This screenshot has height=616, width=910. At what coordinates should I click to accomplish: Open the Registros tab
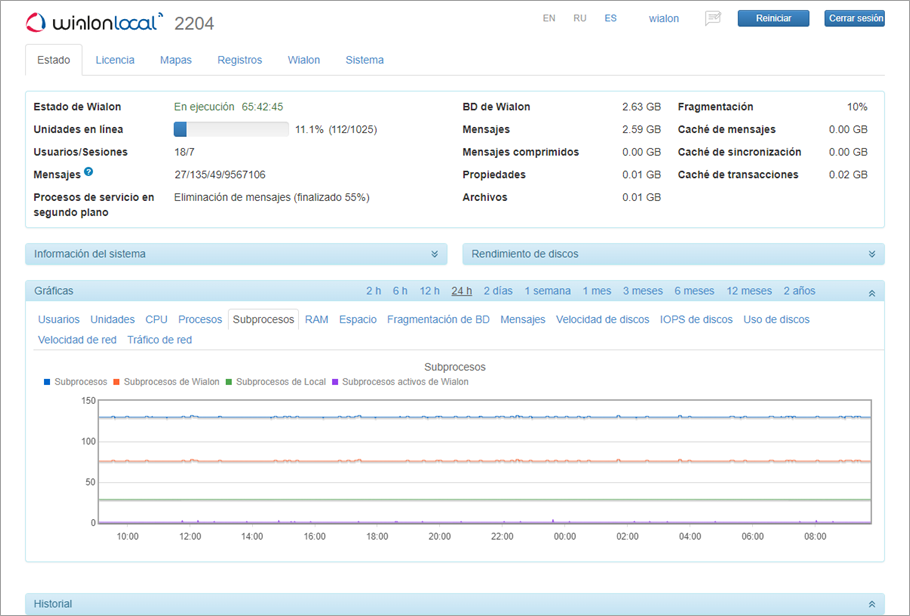point(240,60)
